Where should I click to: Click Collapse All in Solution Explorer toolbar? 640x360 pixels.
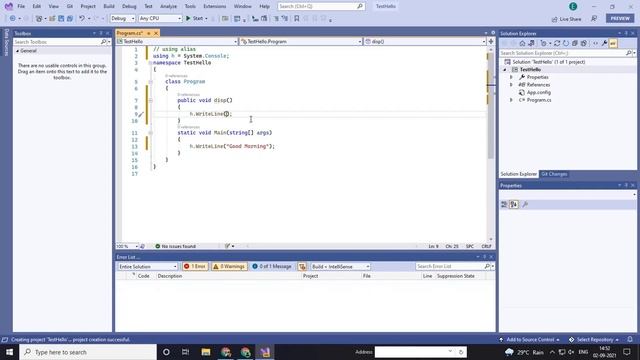575,43
